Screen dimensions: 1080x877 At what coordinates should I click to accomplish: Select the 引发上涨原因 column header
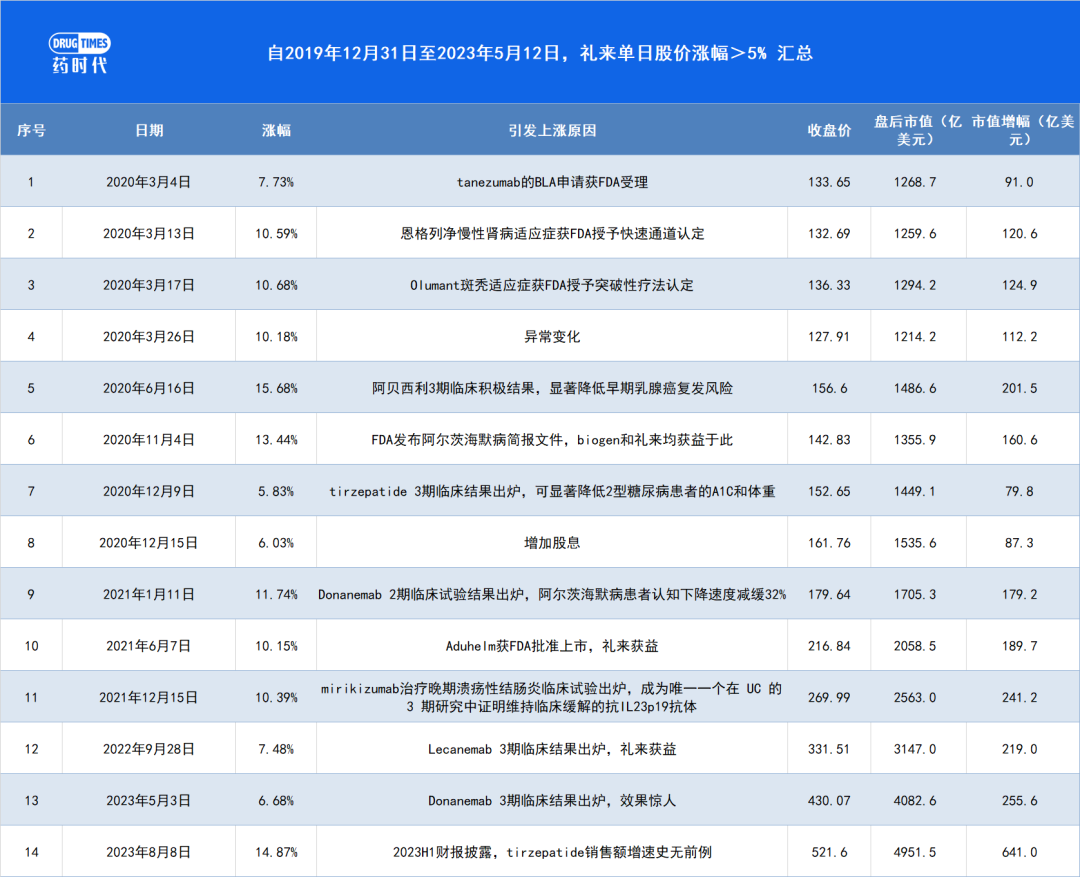click(x=552, y=130)
